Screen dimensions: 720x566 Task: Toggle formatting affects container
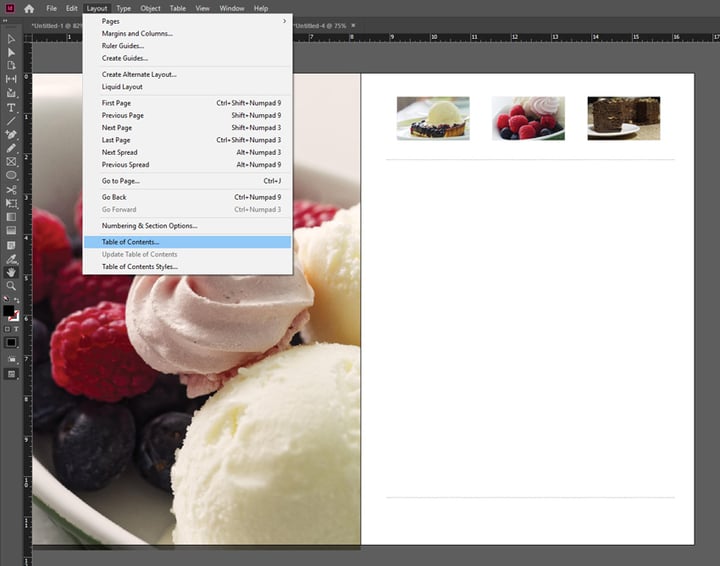pos(7,329)
